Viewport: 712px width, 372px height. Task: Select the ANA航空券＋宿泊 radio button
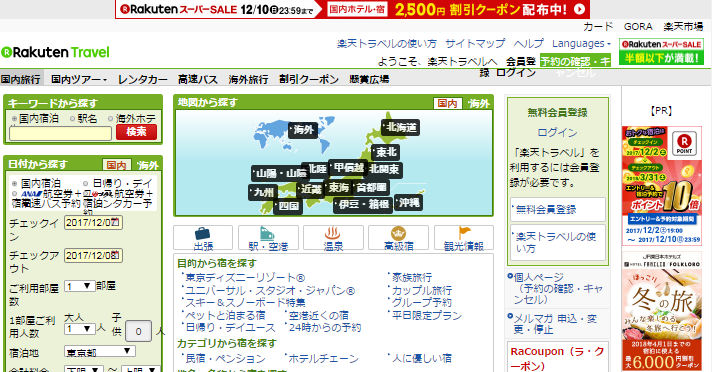coord(15,194)
